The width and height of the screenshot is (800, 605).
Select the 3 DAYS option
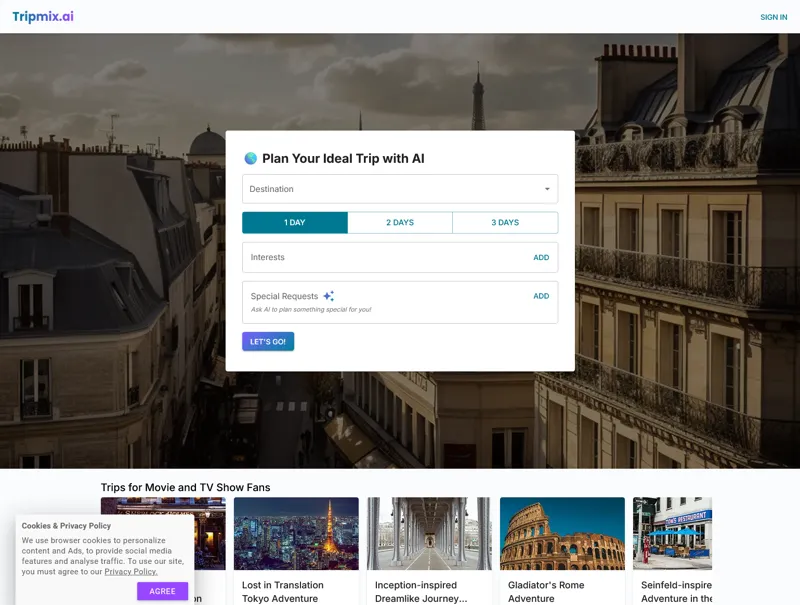point(505,223)
